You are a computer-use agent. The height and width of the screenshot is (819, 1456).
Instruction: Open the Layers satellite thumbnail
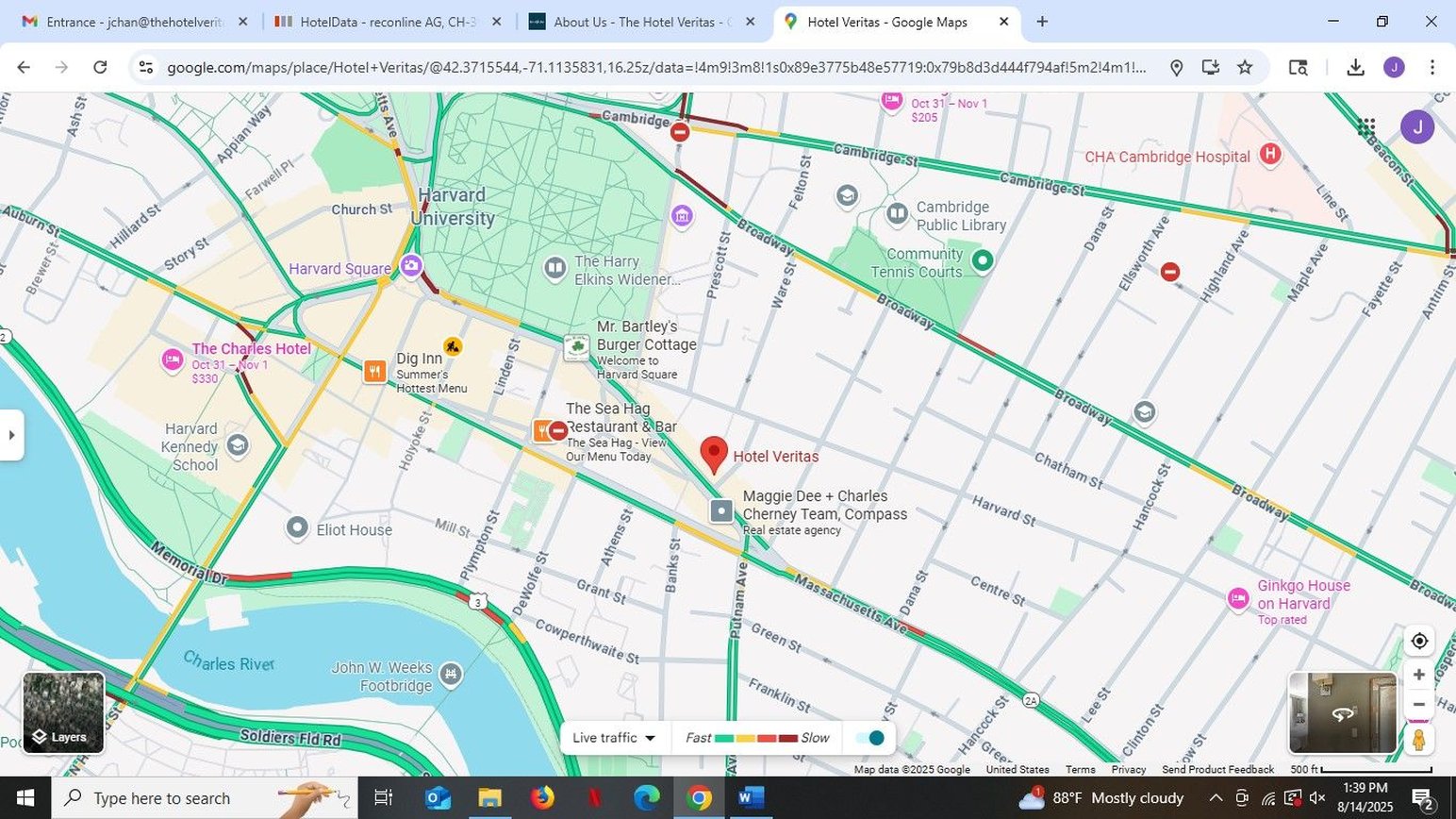click(x=63, y=712)
